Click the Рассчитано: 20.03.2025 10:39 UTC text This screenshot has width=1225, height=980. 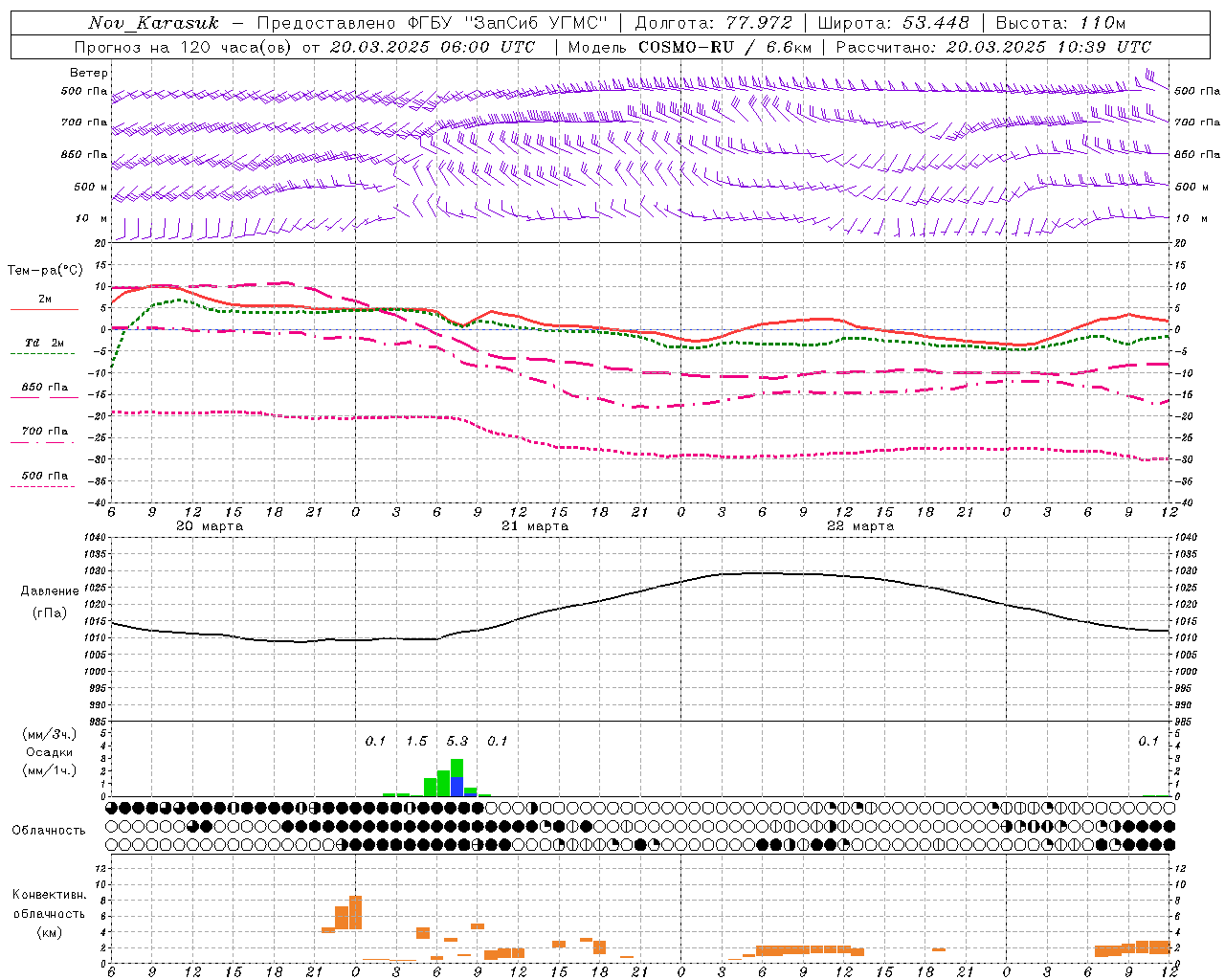[x=993, y=47]
